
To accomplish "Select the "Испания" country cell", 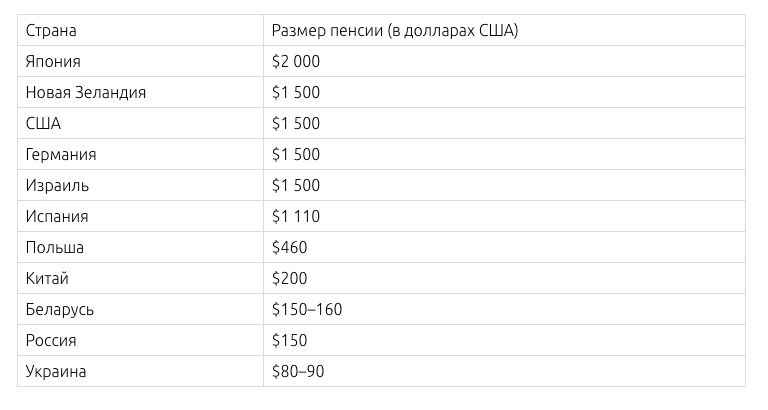I will 58,217.
